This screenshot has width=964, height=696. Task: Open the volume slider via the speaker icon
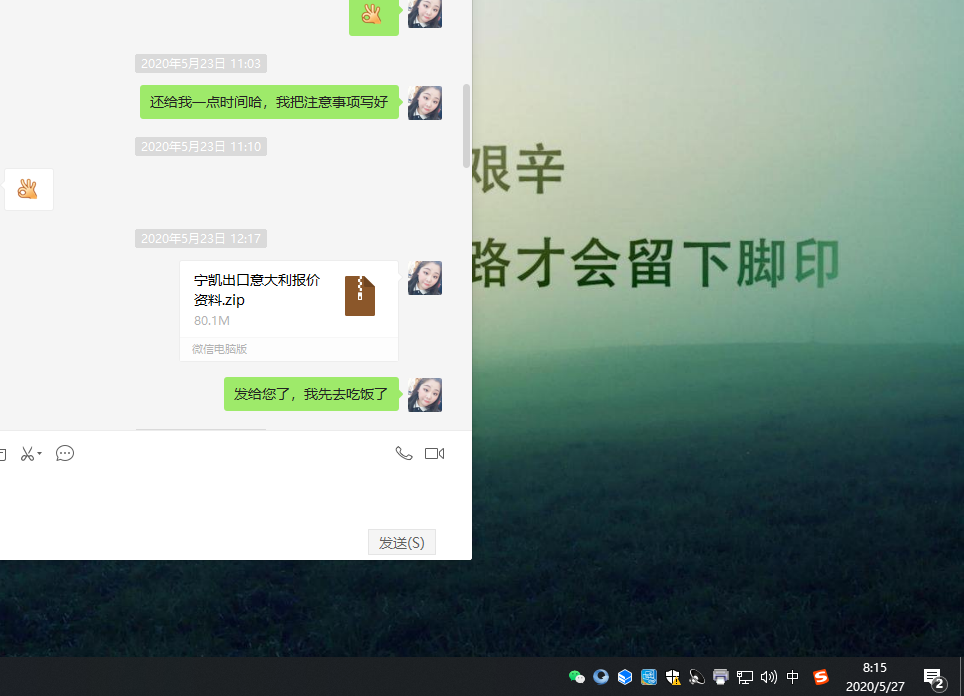tap(769, 677)
